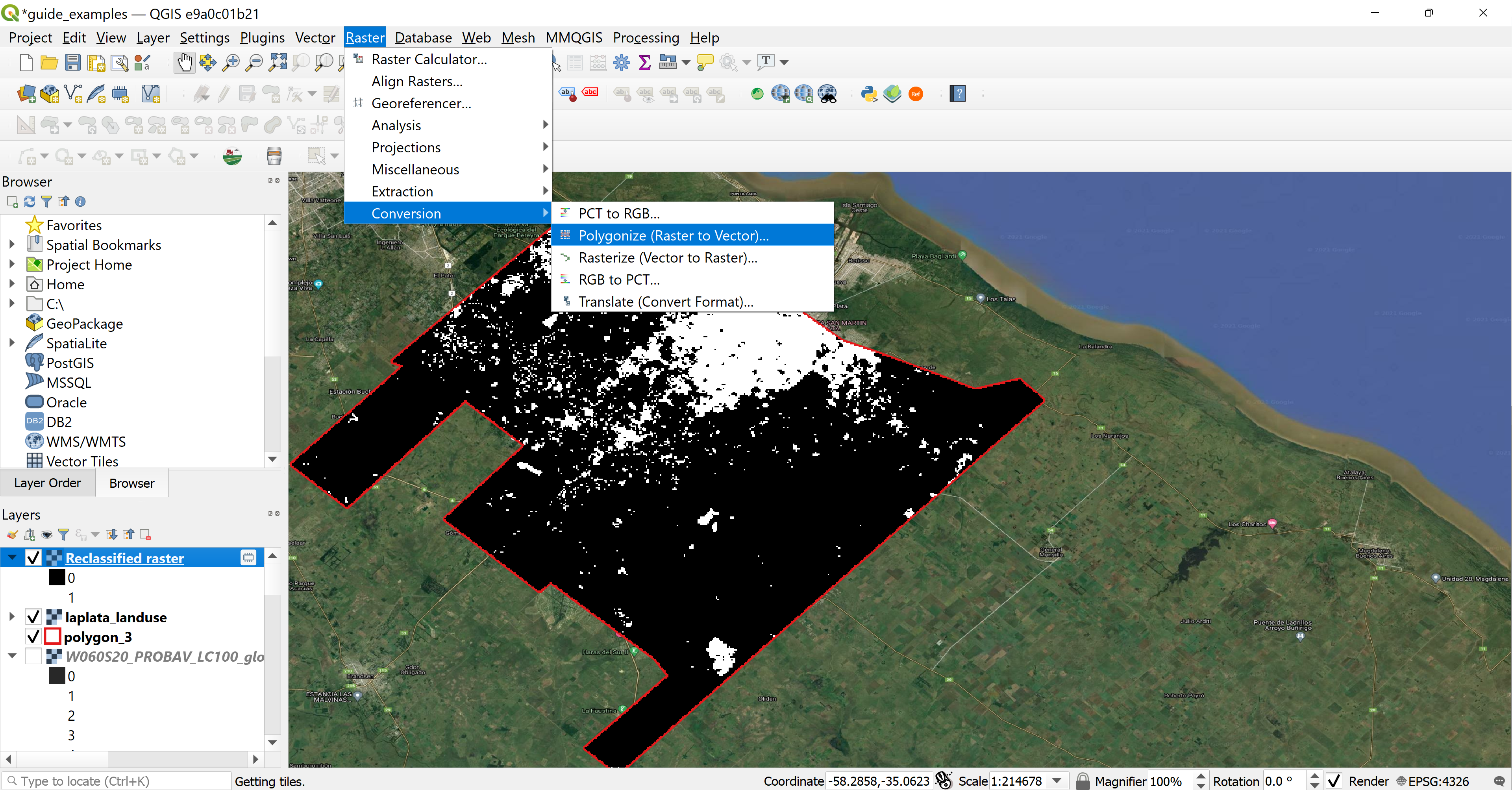Click the Zoom In magnifier tool
The width and height of the screenshot is (1512, 790).
click(x=231, y=62)
